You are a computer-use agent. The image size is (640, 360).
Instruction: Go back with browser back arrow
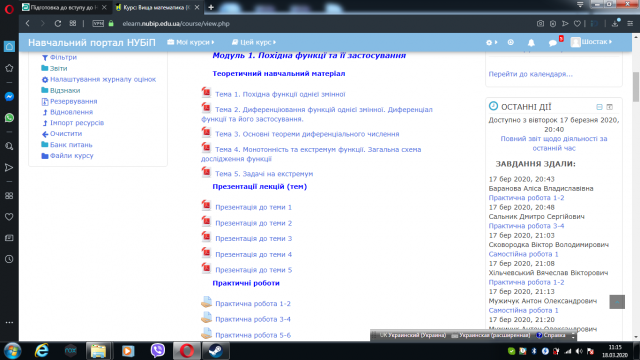(28, 24)
